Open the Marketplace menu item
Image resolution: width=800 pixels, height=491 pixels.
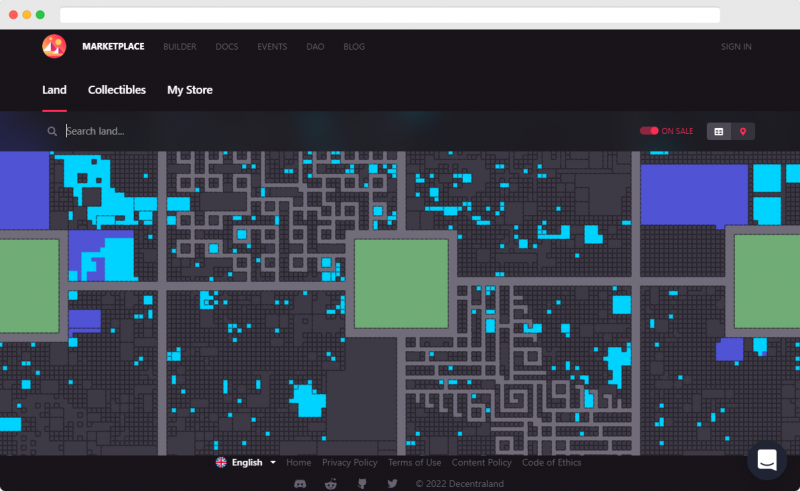click(113, 46)
